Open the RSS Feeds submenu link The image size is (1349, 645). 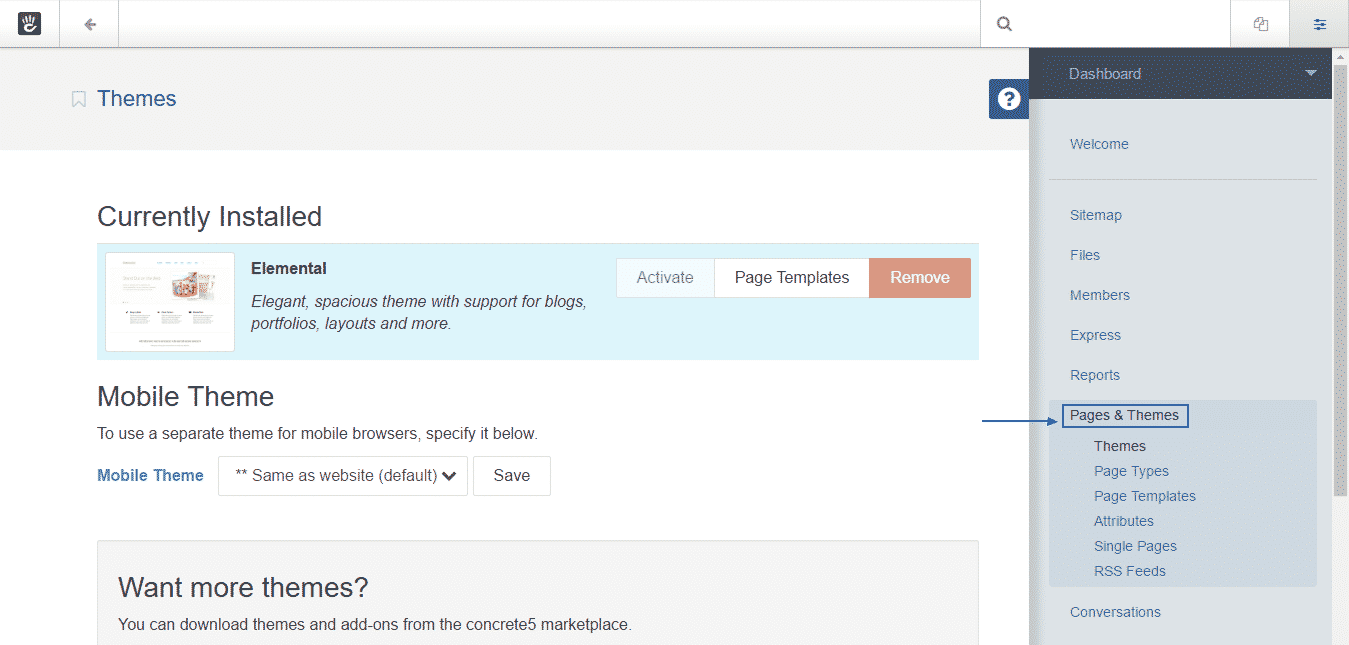tap(1129, 571)
